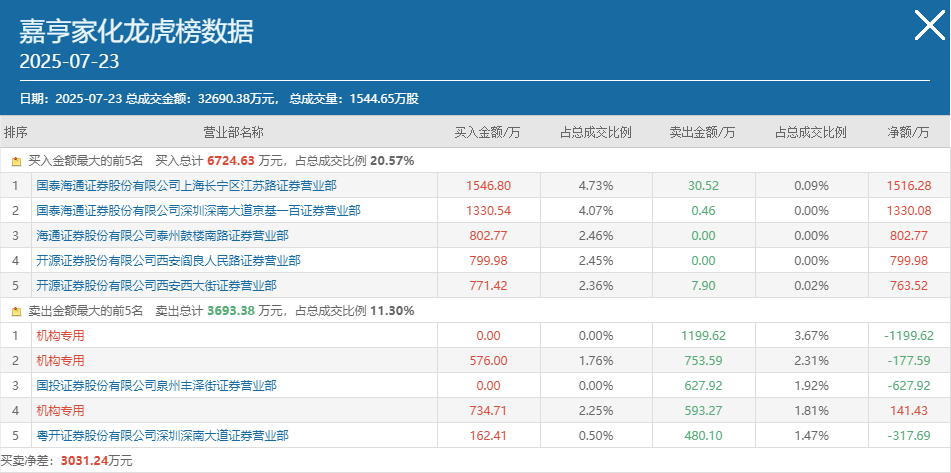Open 国泰海通证券深圳深南大道京基一百证券营业部 link
This screenshot has height=473, width=951.
point(198,210)
